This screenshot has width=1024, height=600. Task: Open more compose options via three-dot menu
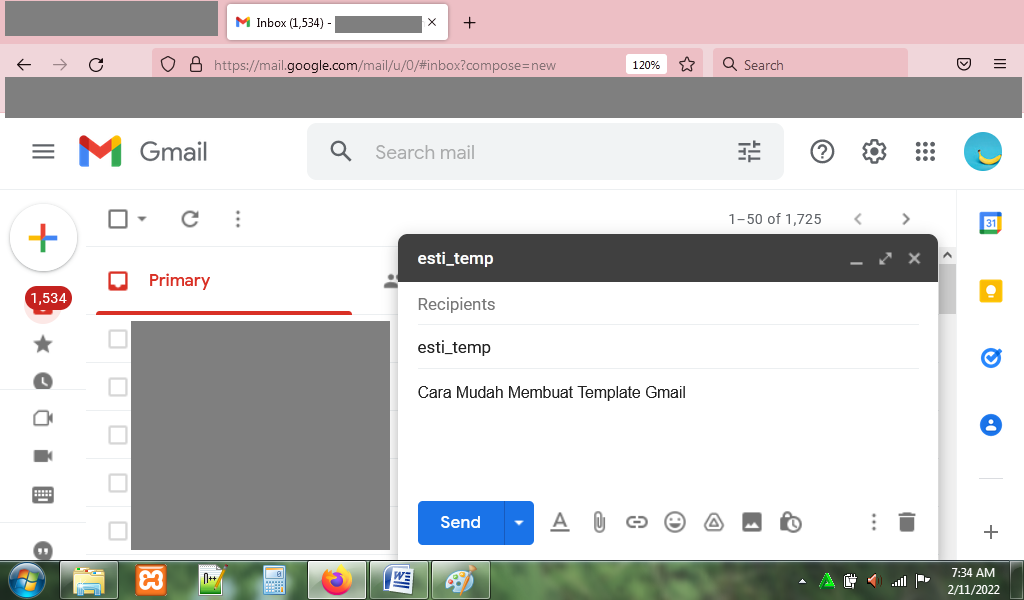[x=873, y=522]
